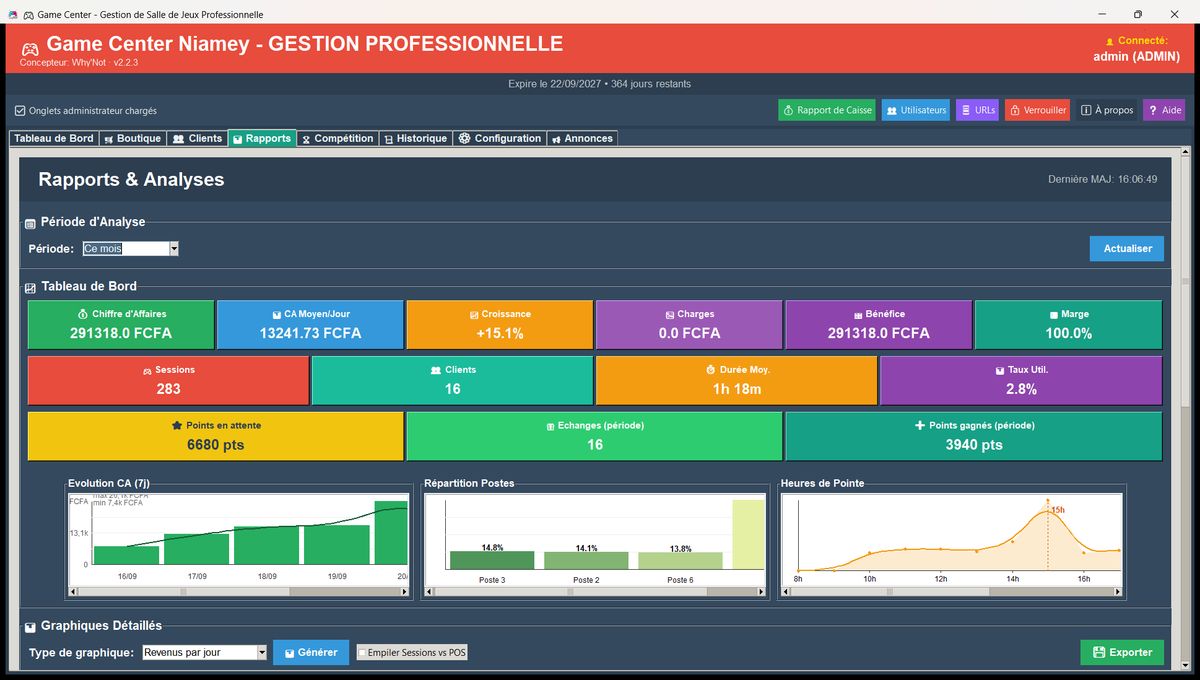Screen dimensions: 1200x680
Task: Click the Période d'Analyse calendar icon
Action: [x=29, y=222]
